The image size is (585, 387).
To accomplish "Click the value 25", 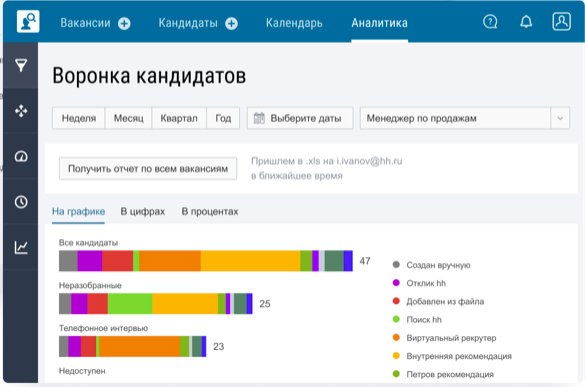I will pyautogui.click(x=265, y=304).
